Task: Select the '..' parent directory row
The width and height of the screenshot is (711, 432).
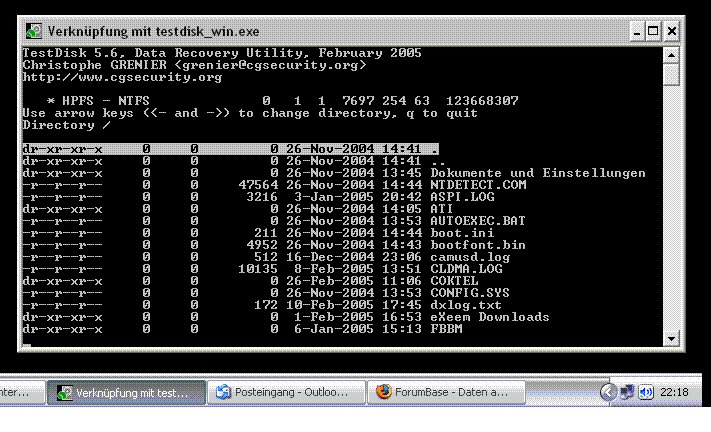Action: tap(234, 161)
